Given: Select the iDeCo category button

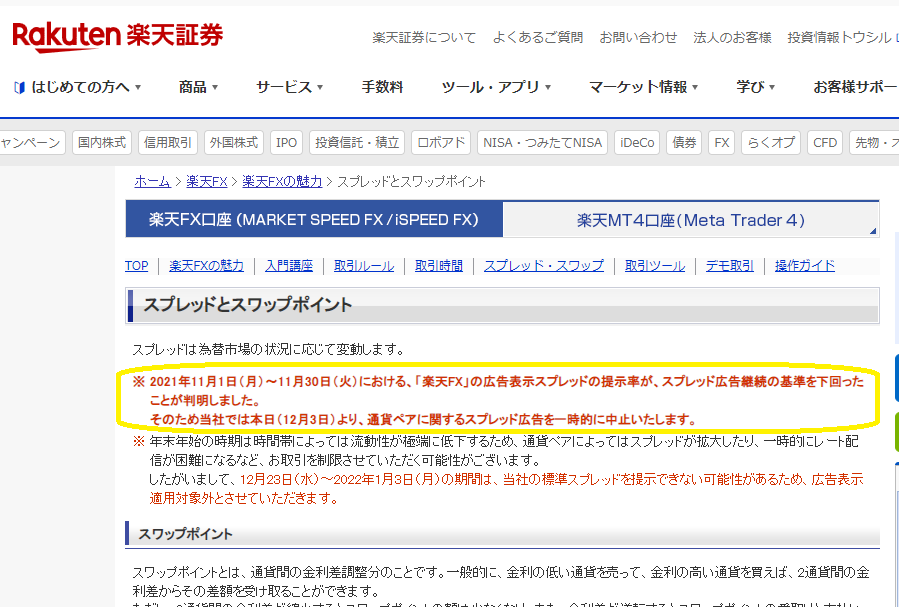Looking at the screenshot, I should click(637, 143).
